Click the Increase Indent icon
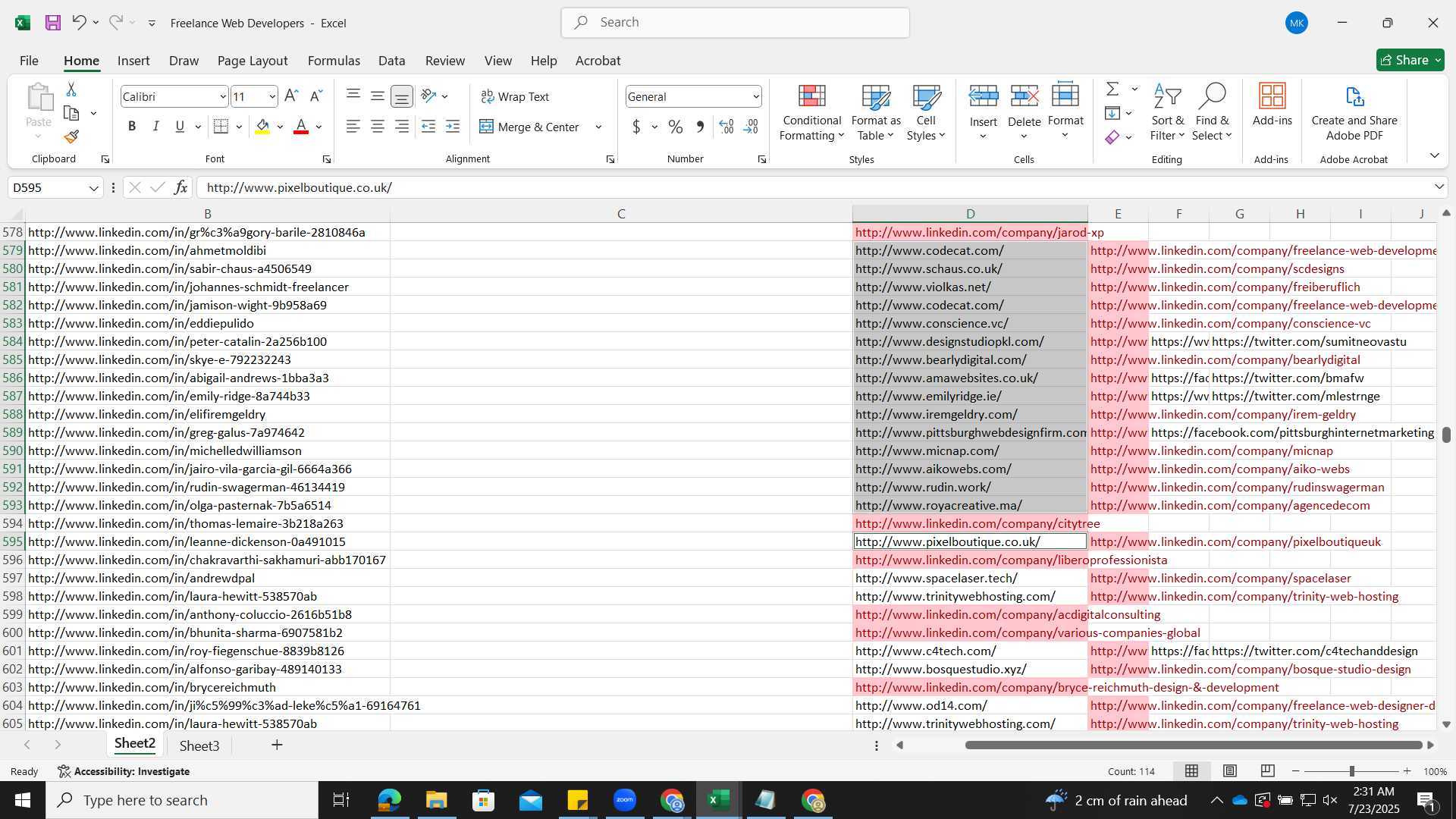 [453, 127]
